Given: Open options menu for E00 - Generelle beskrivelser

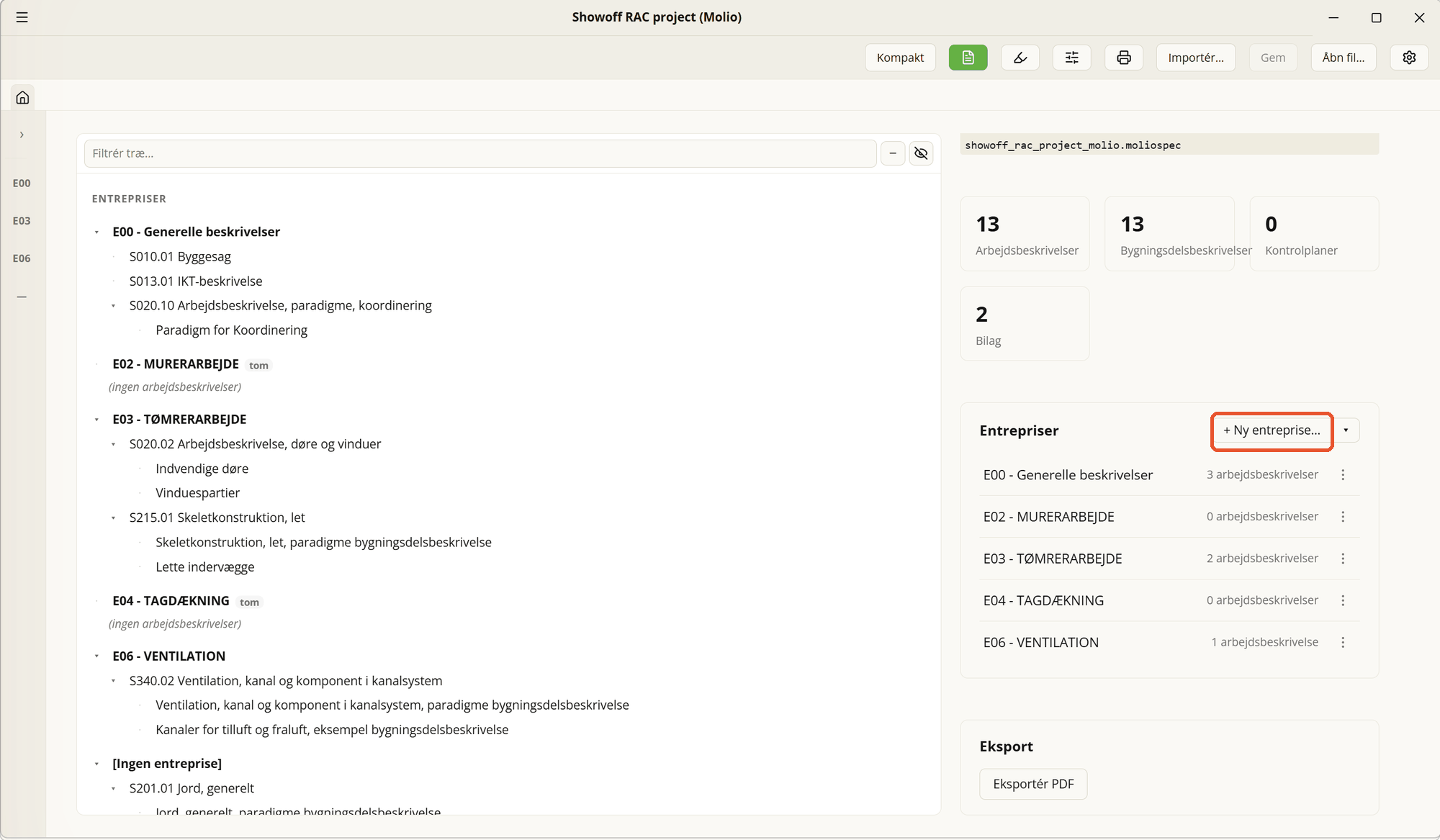Looking at the screenshot, I should [1343, 475].
